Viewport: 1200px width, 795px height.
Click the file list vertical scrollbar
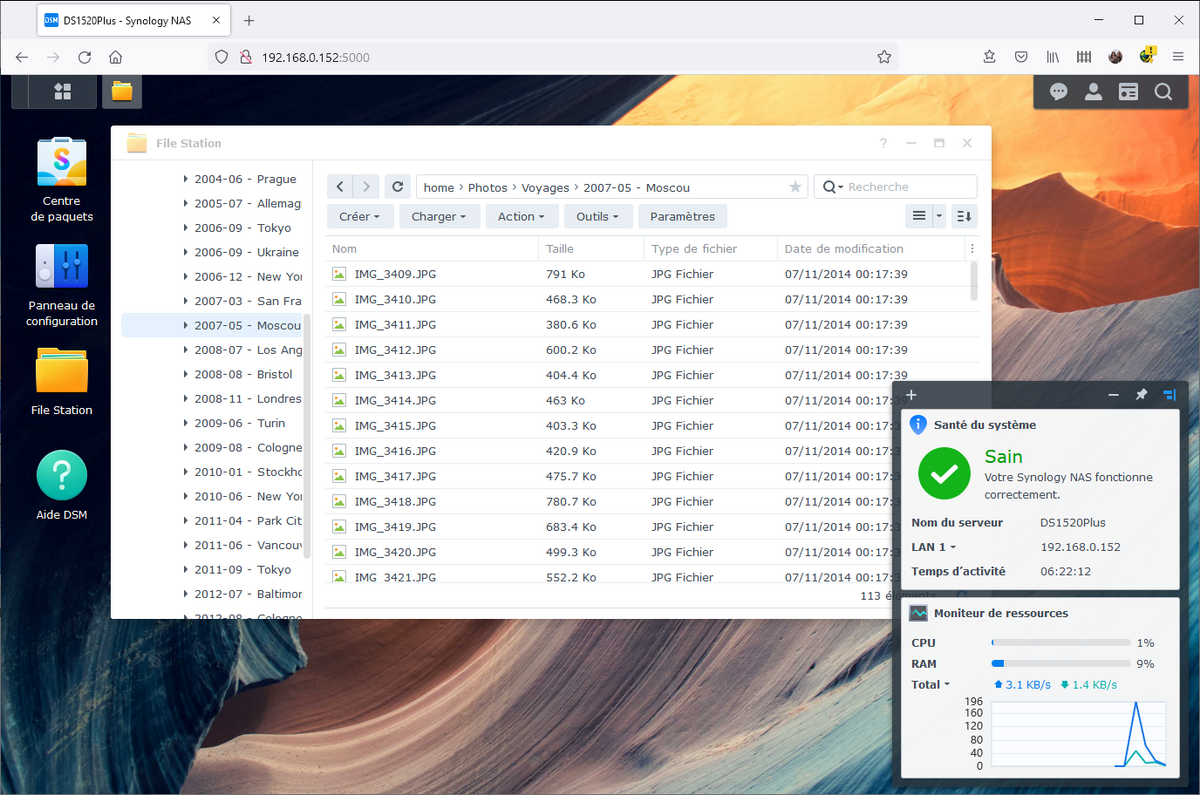(975, 281)
